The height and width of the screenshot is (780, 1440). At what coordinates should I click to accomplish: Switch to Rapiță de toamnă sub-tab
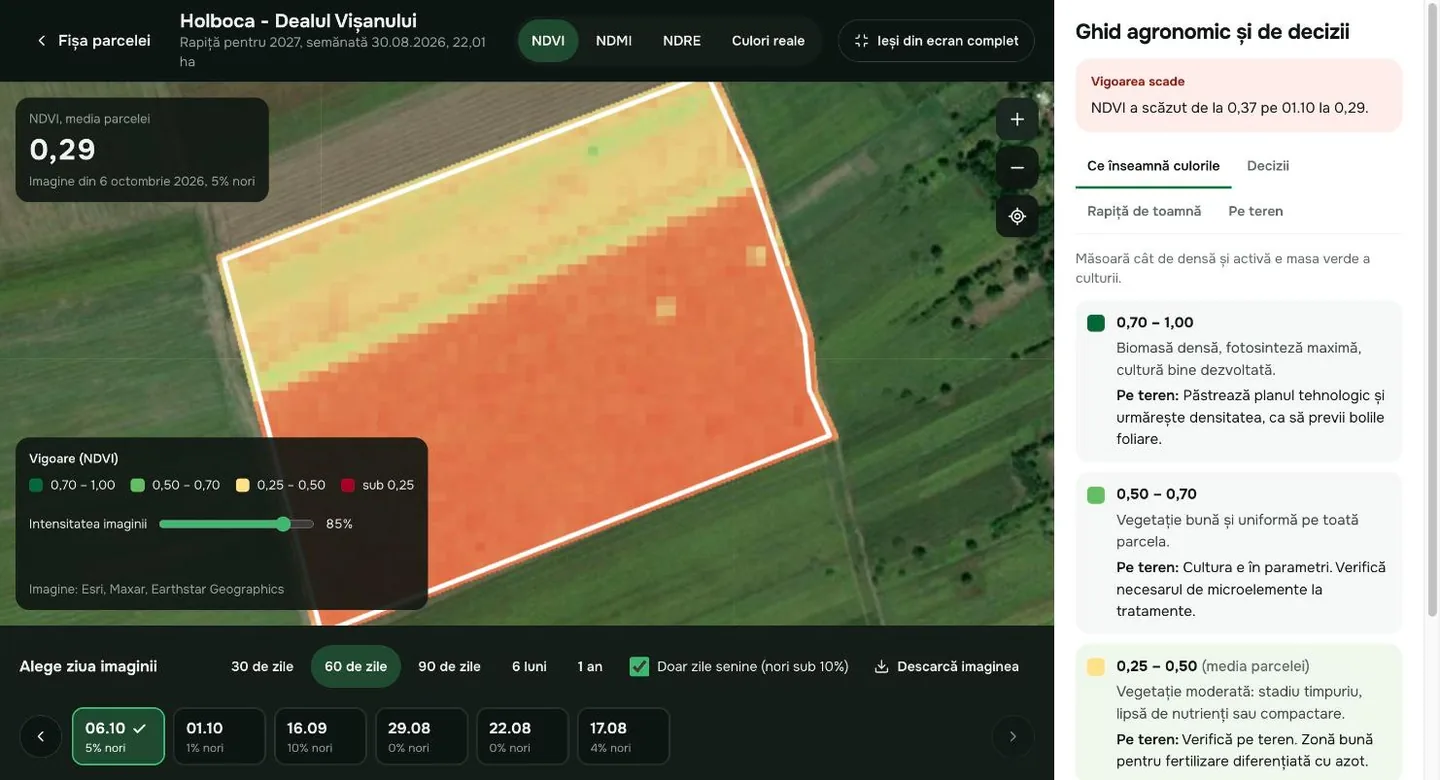tap(1144, 211)
